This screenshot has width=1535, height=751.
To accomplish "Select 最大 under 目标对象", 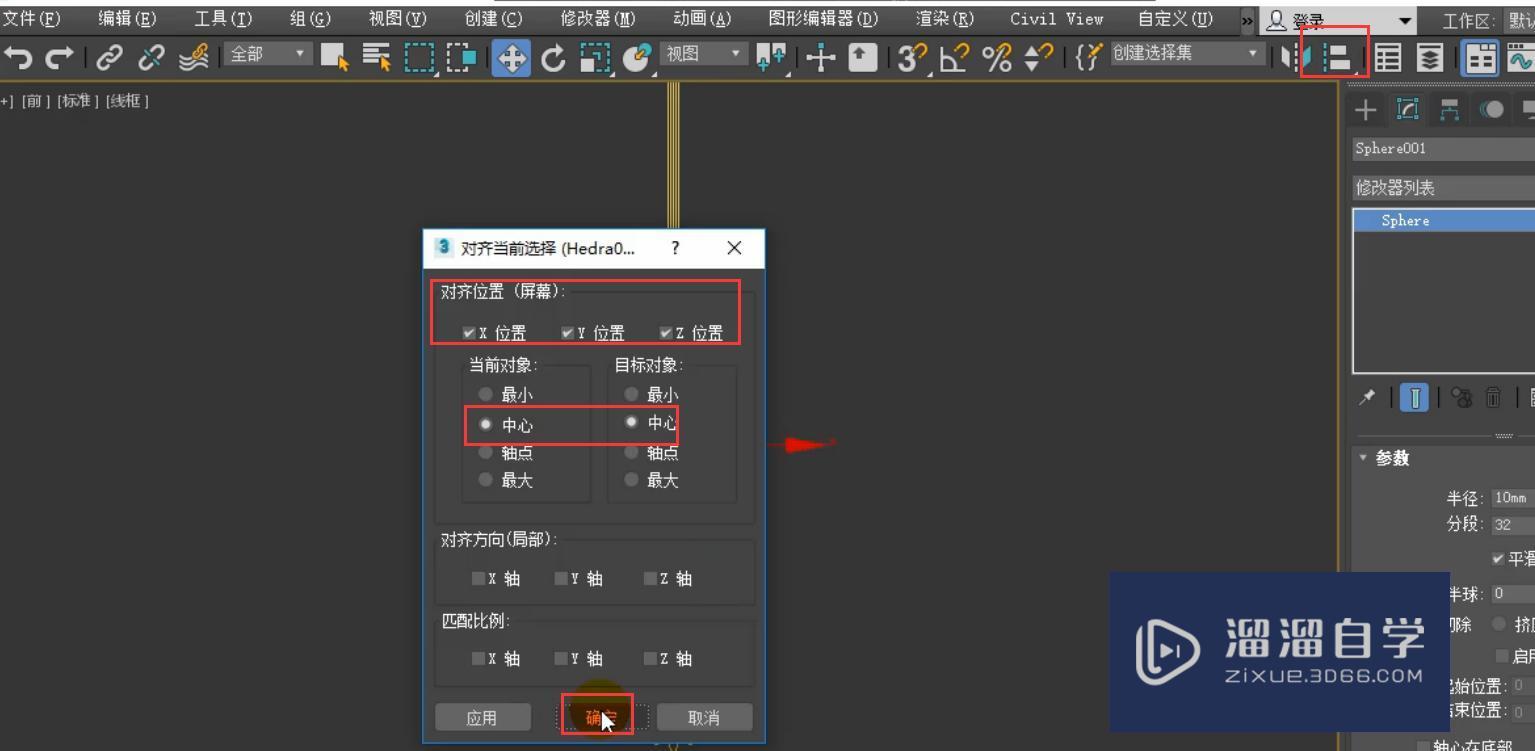I will (x=631, y=480).
